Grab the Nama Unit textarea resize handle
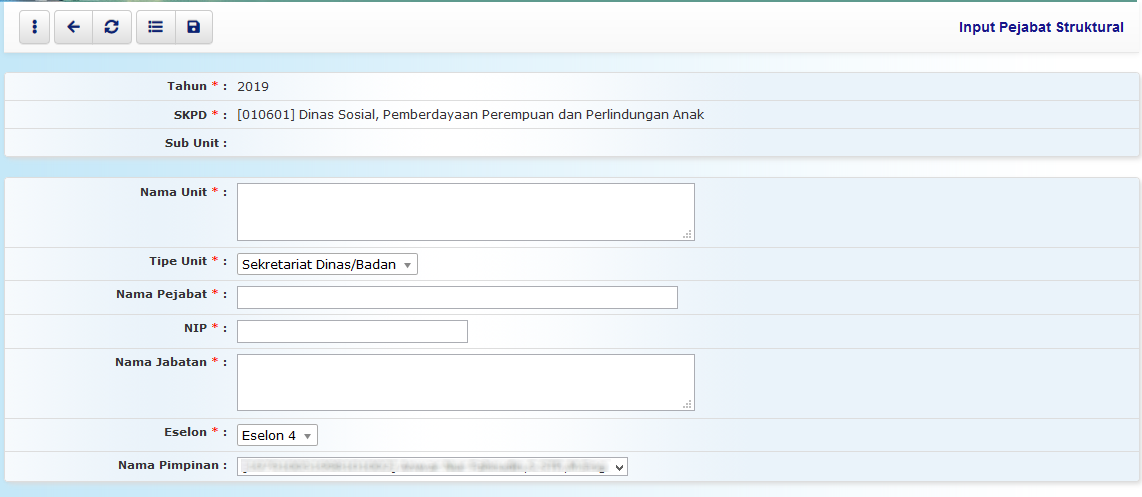The image size is (1142, 497). pos(687,234)
